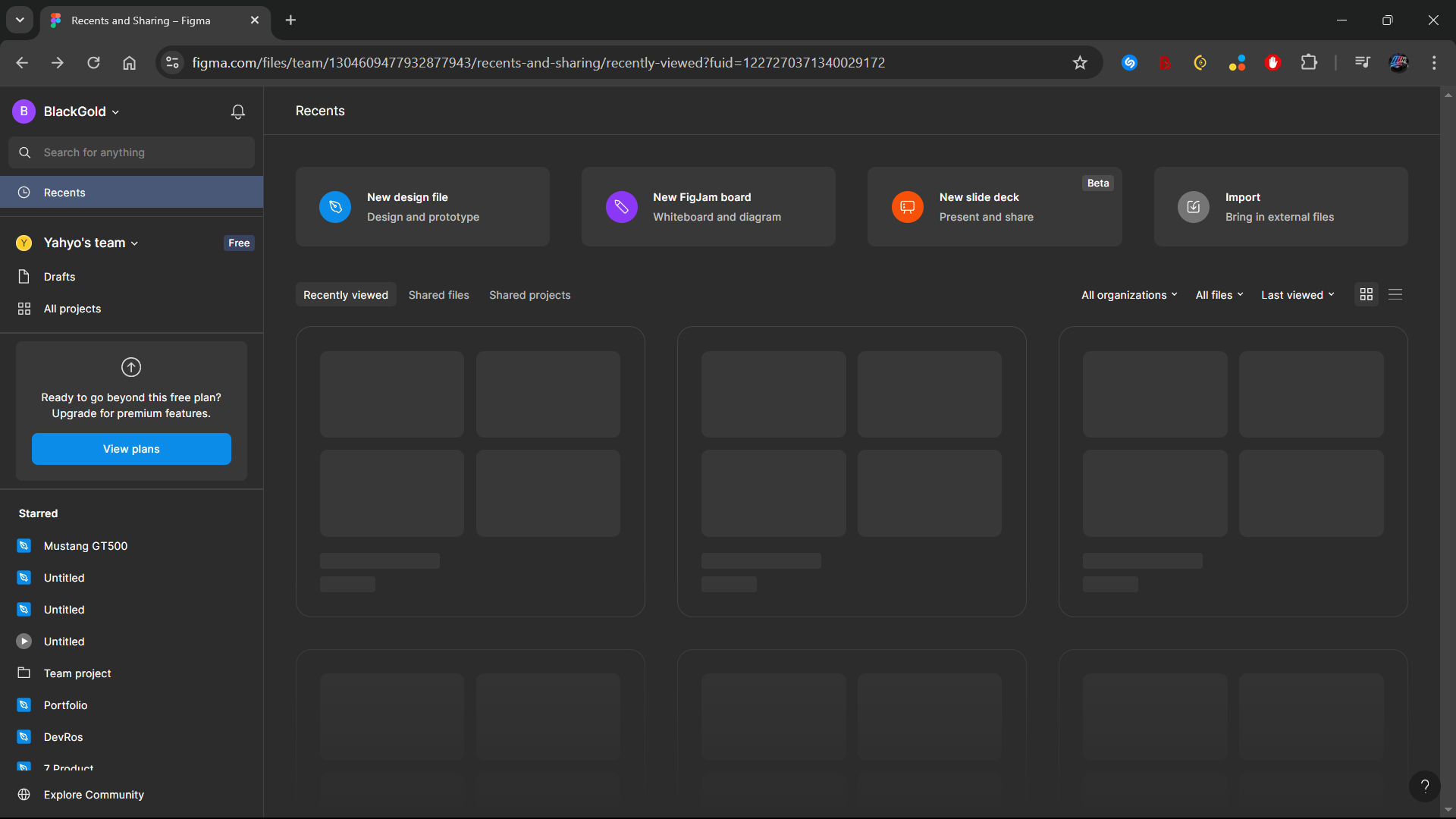Select the Recently viewed tab
The image size is (1456, 819).
(x=346, y=295)
